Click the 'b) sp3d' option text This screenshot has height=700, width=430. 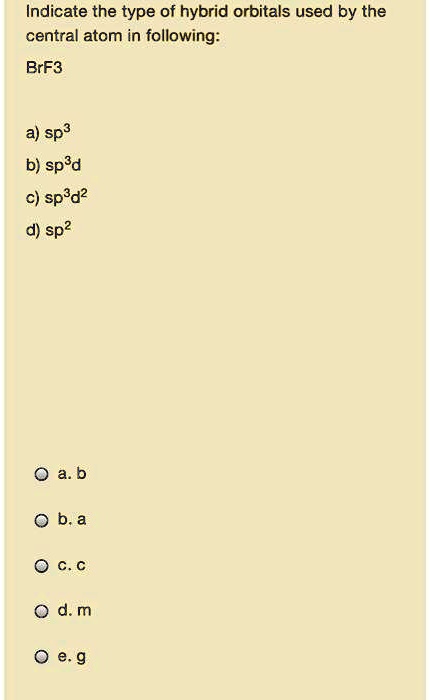(x=54, y=165)
